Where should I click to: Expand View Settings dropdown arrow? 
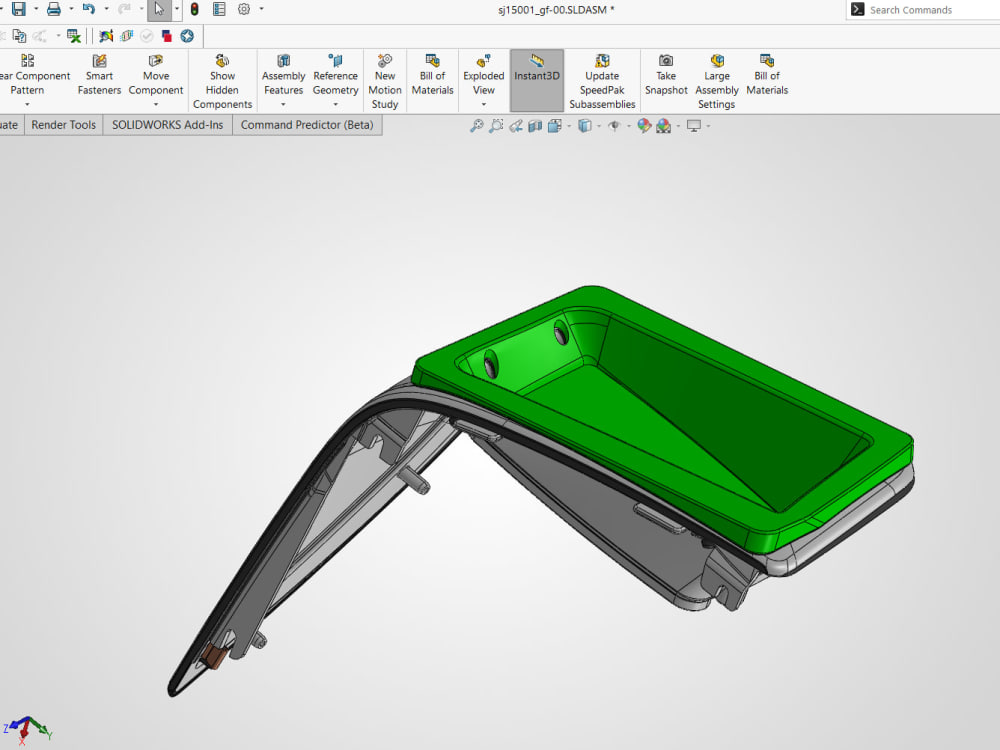click(708, 126)
